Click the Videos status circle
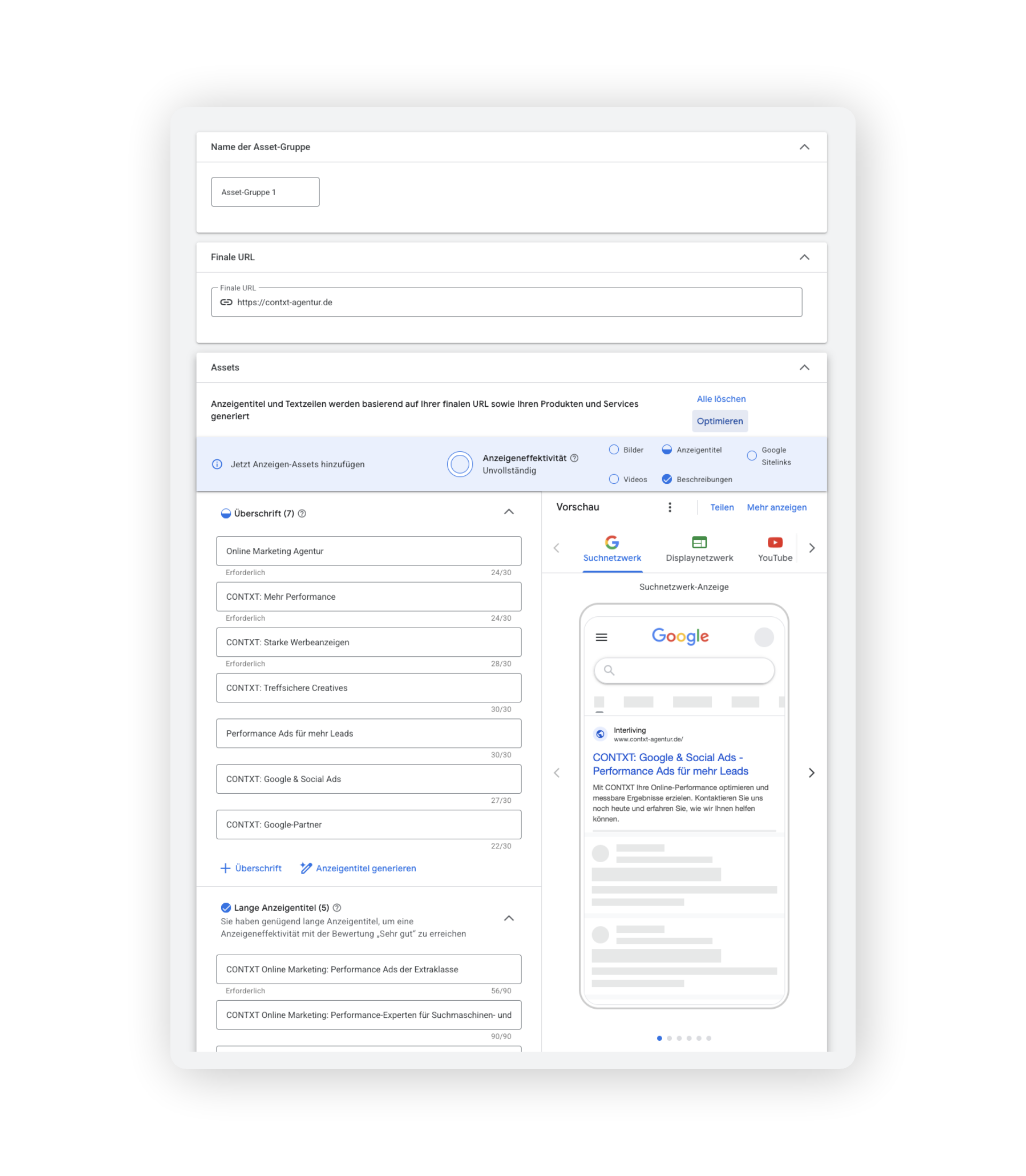Viewport: 1026px width, 1176px height. pyautogui.click(x=614, y=479)
